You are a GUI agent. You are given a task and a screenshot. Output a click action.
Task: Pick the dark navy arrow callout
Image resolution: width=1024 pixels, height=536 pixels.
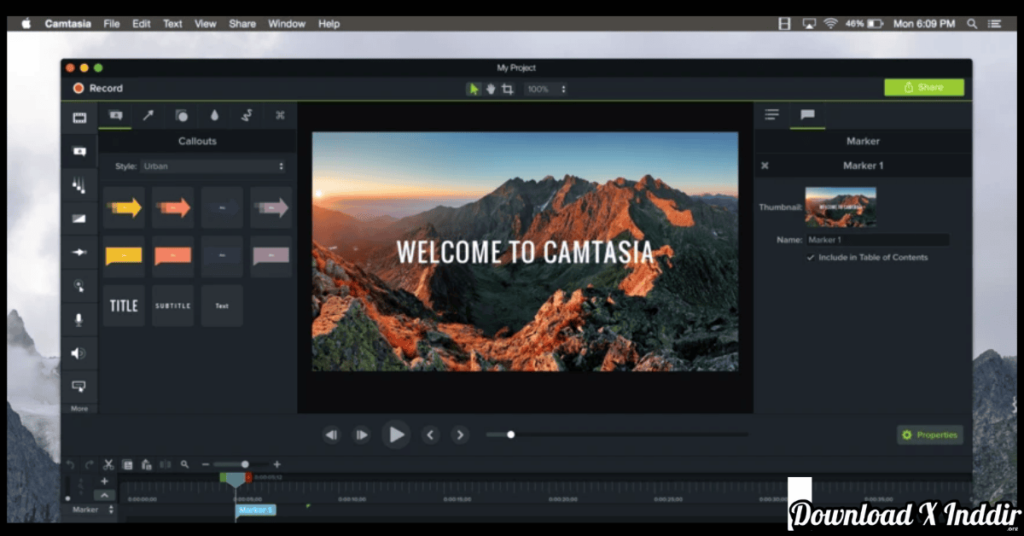point(222,208)
